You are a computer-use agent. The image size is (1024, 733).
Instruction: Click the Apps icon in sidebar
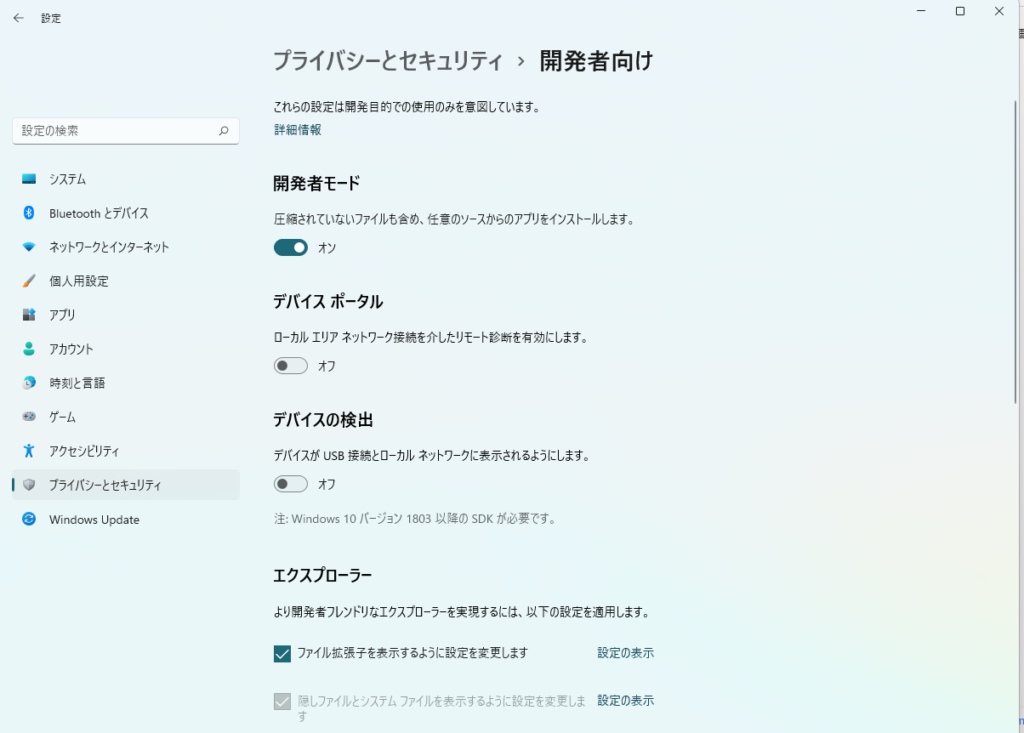tap(29, 315)
